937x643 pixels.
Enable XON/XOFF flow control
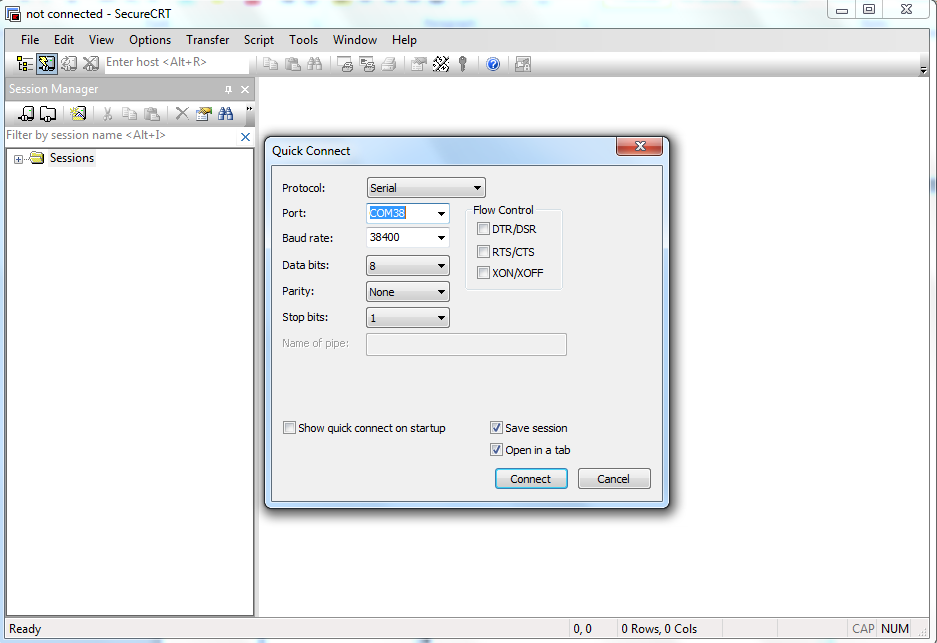point(483,273)
